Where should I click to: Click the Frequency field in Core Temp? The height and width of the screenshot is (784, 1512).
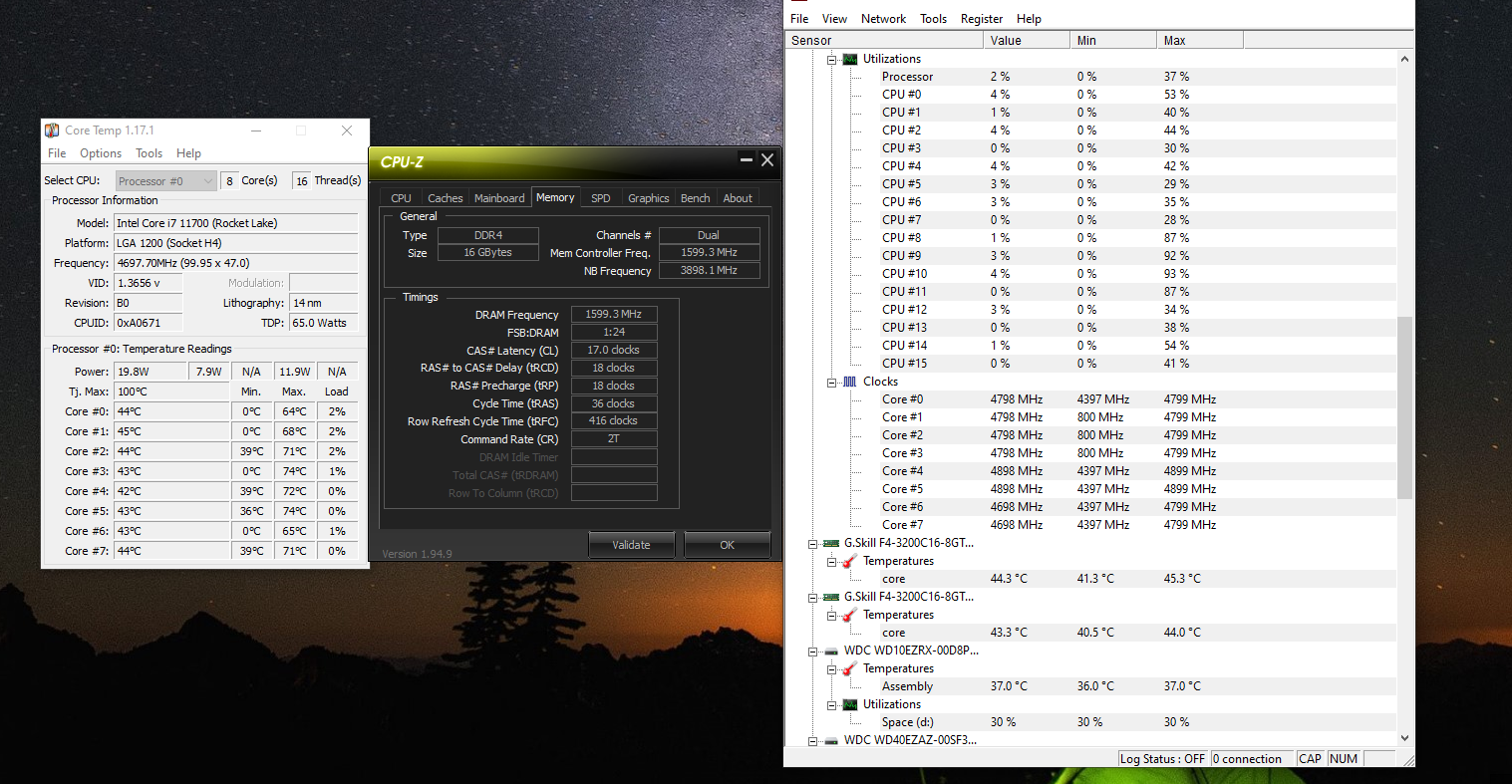coord(235,263)
